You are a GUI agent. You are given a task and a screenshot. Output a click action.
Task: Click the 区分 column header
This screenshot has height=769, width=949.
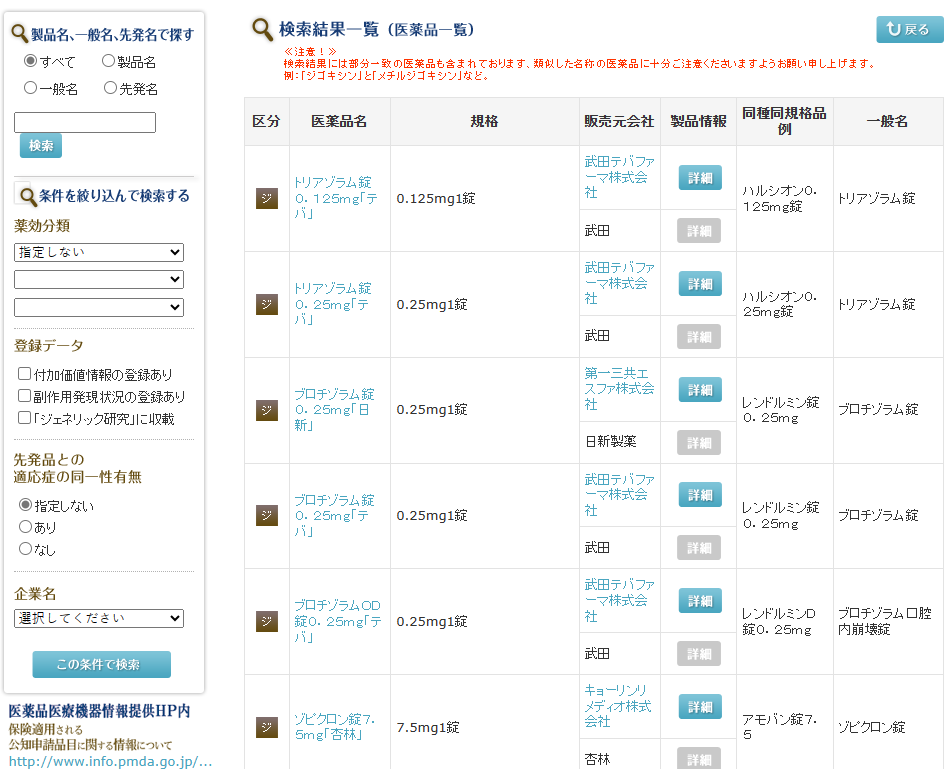pos(266,121)
